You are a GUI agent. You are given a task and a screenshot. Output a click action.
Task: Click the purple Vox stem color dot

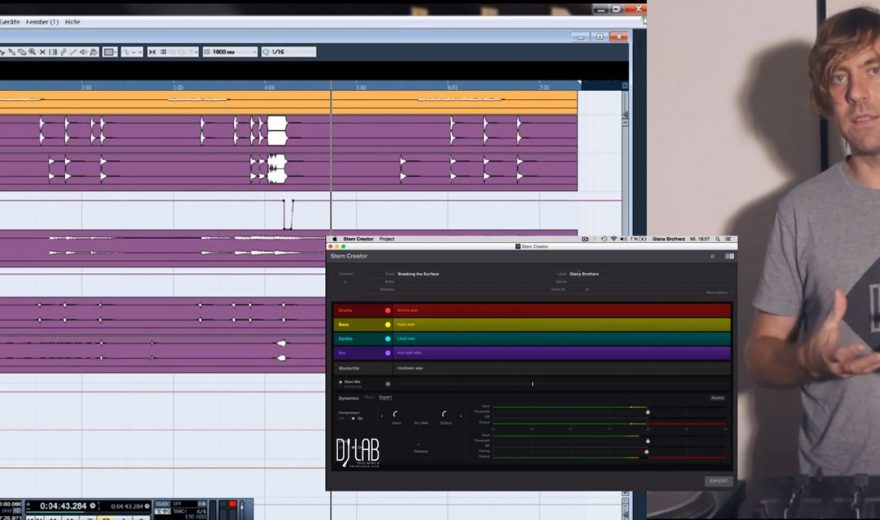pos(388,353)
